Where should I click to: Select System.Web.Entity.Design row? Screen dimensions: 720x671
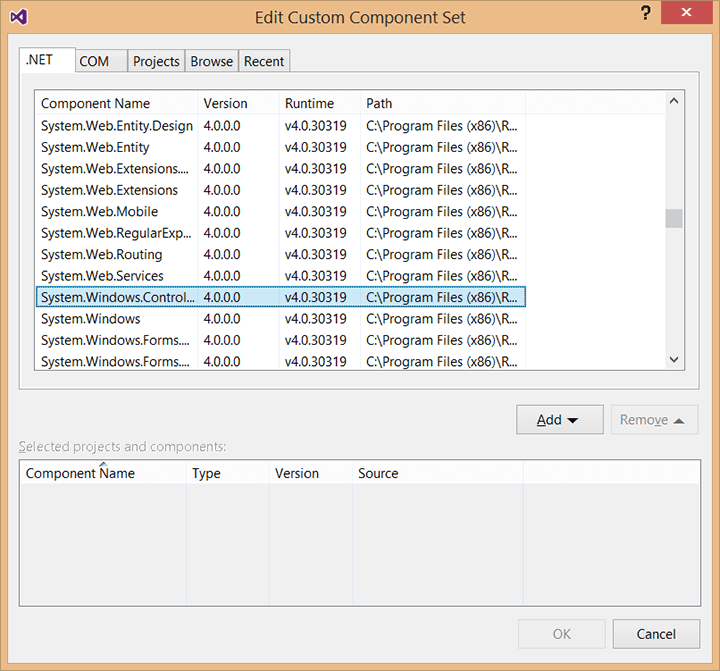click(x=281, y=126)
